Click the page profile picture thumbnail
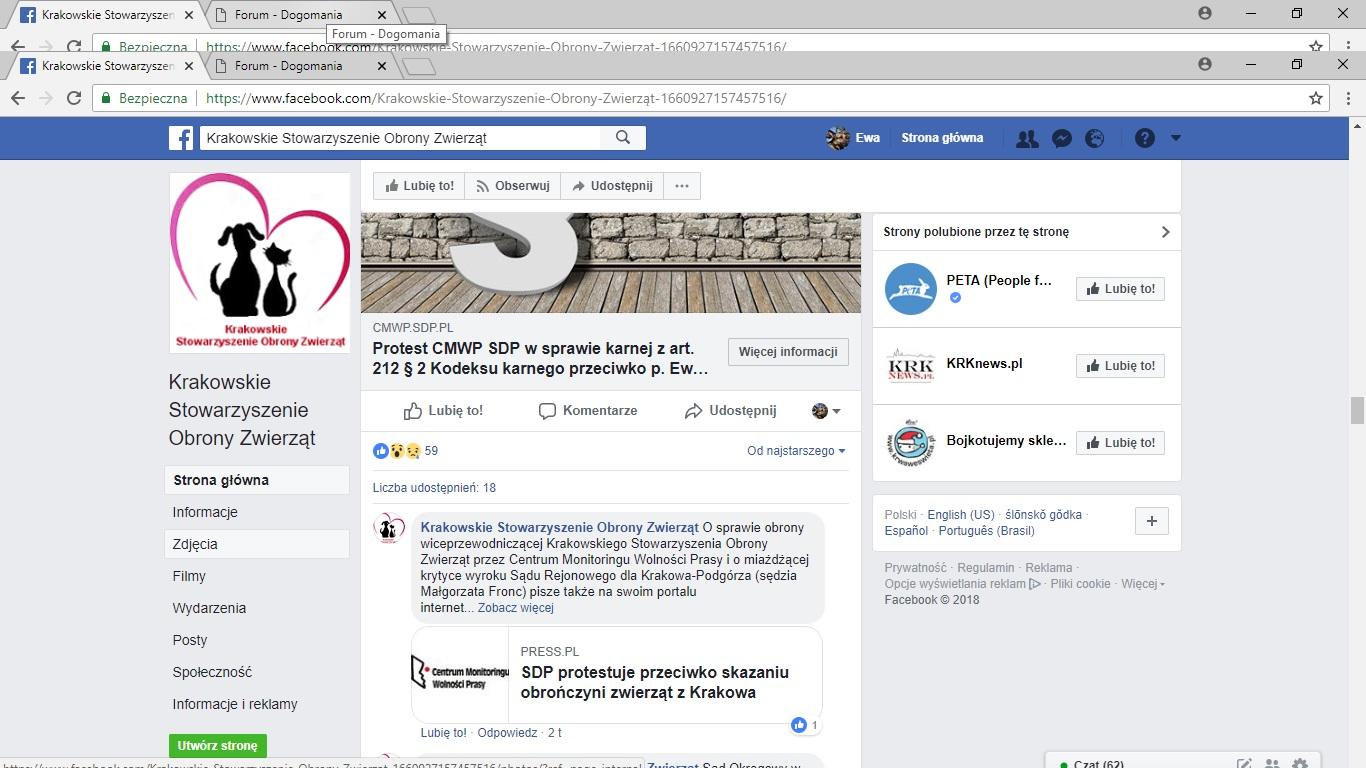 (x=259, y=262)
